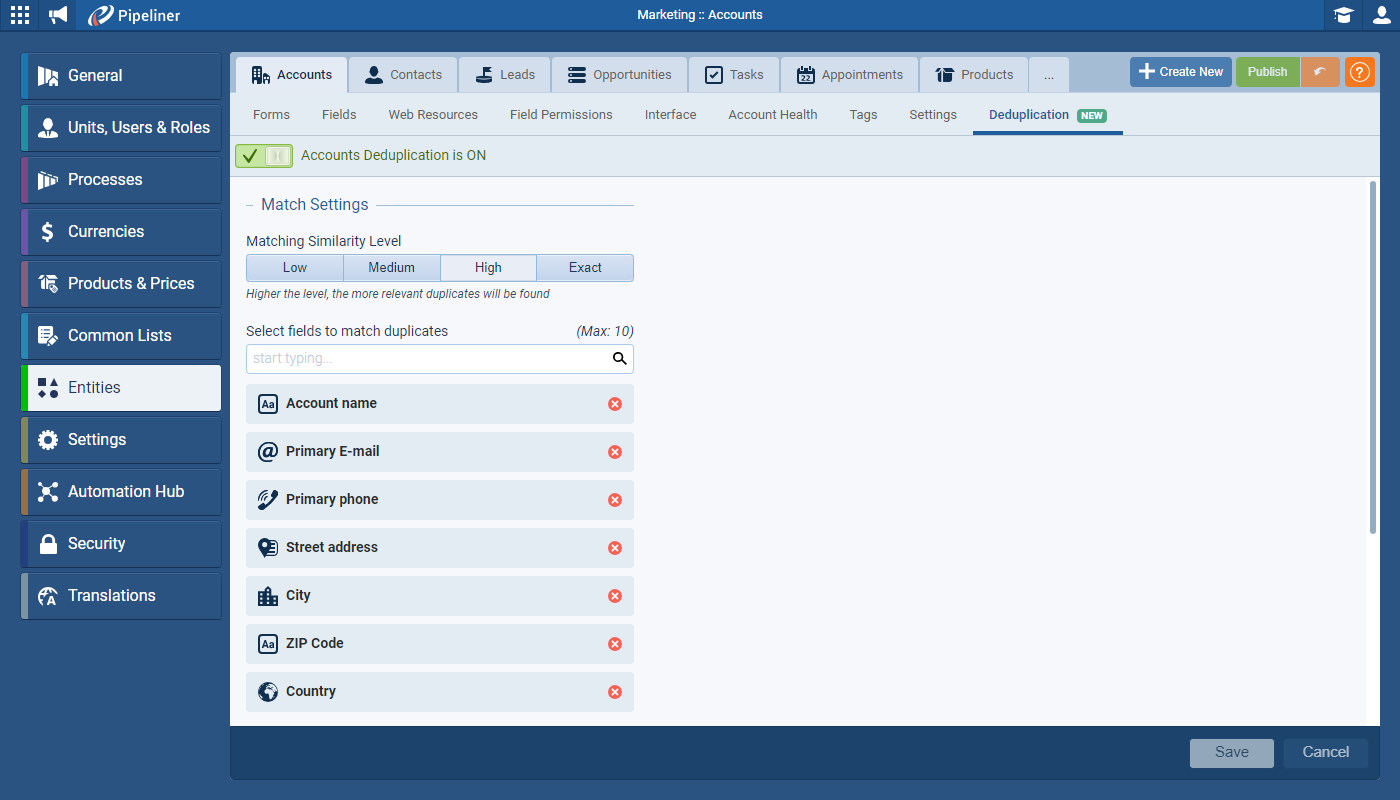1400x800 pixels.
Task: Click the orange help question mark icon
Action: point(1359,72)
